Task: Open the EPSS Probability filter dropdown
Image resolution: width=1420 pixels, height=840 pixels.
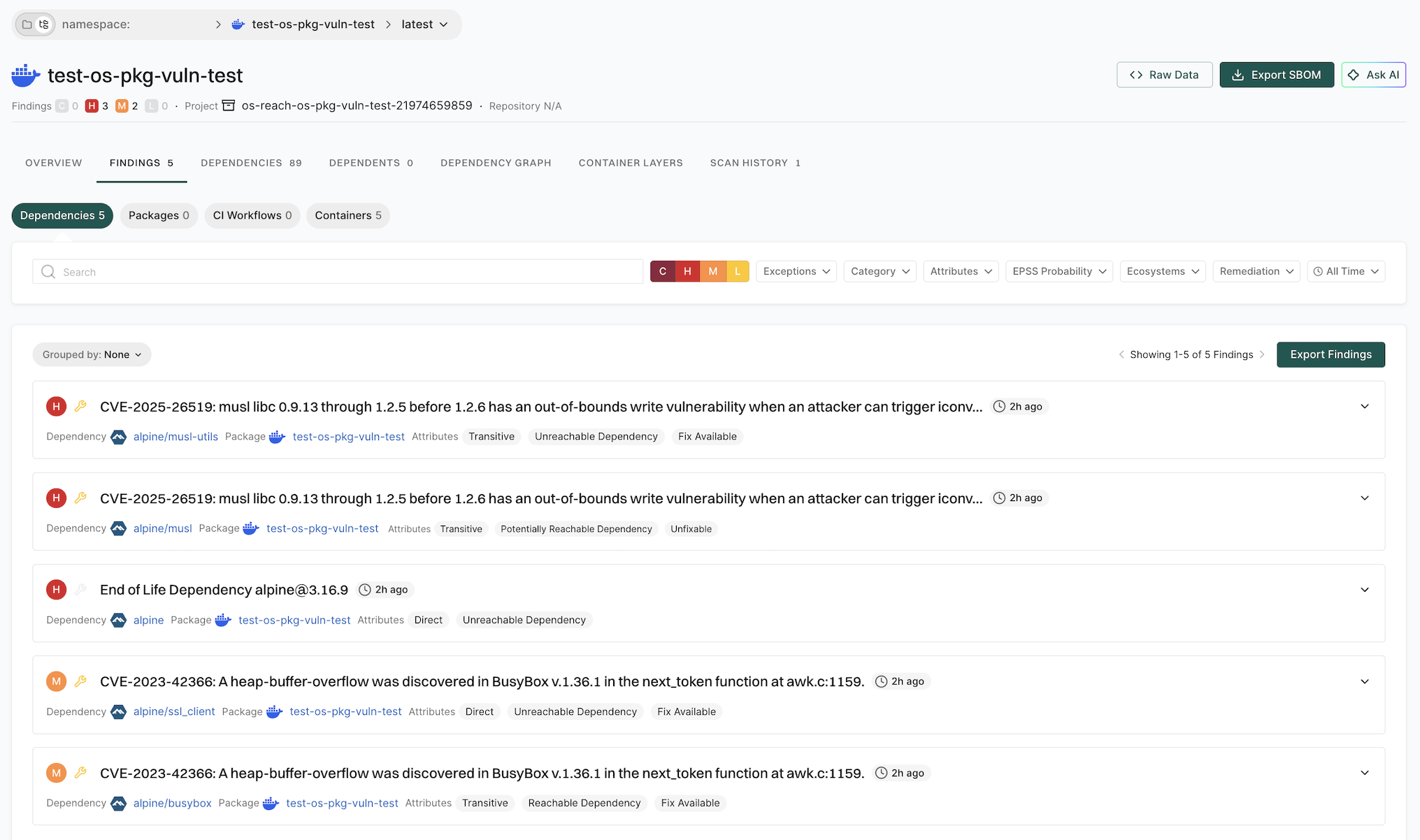Action: (x=1058, y=271)
